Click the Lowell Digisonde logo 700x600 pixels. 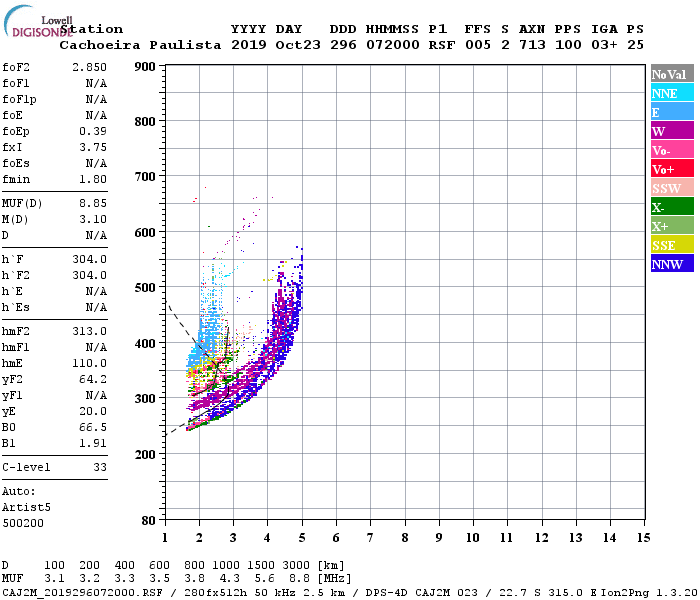click(x=38, y=22)
